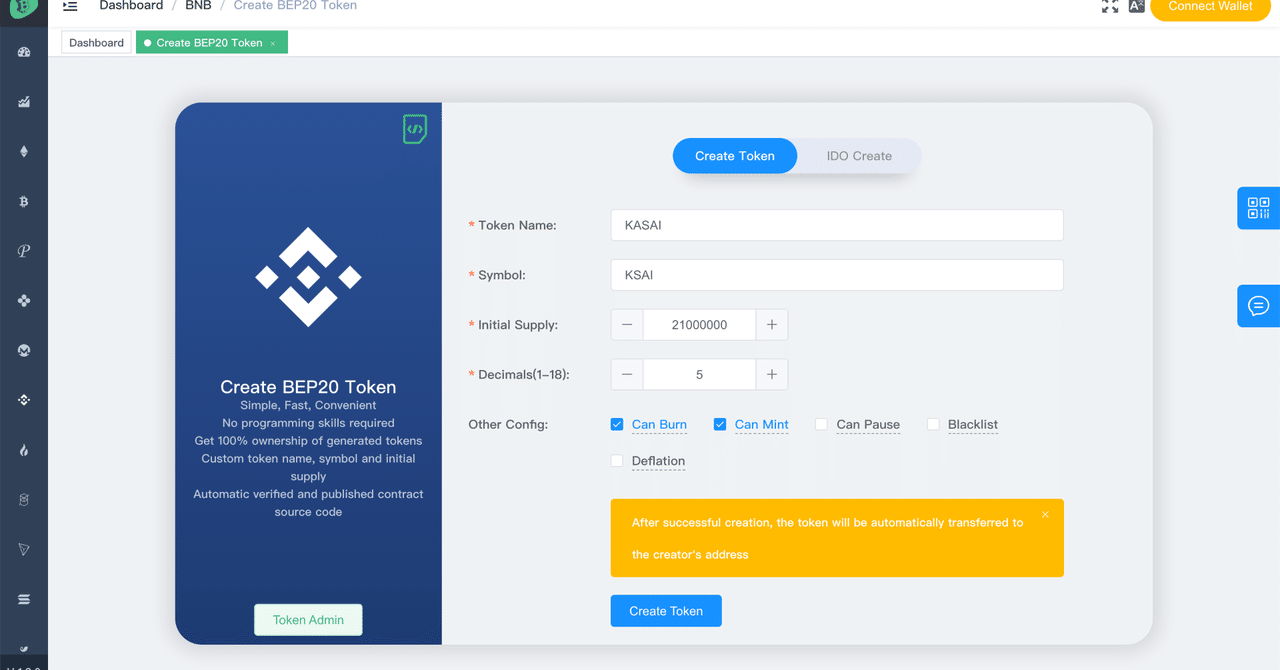Open the dashboard gauge icon in sidebar
The height and width of the screenshot is (670, 1280).
point(24,51)
